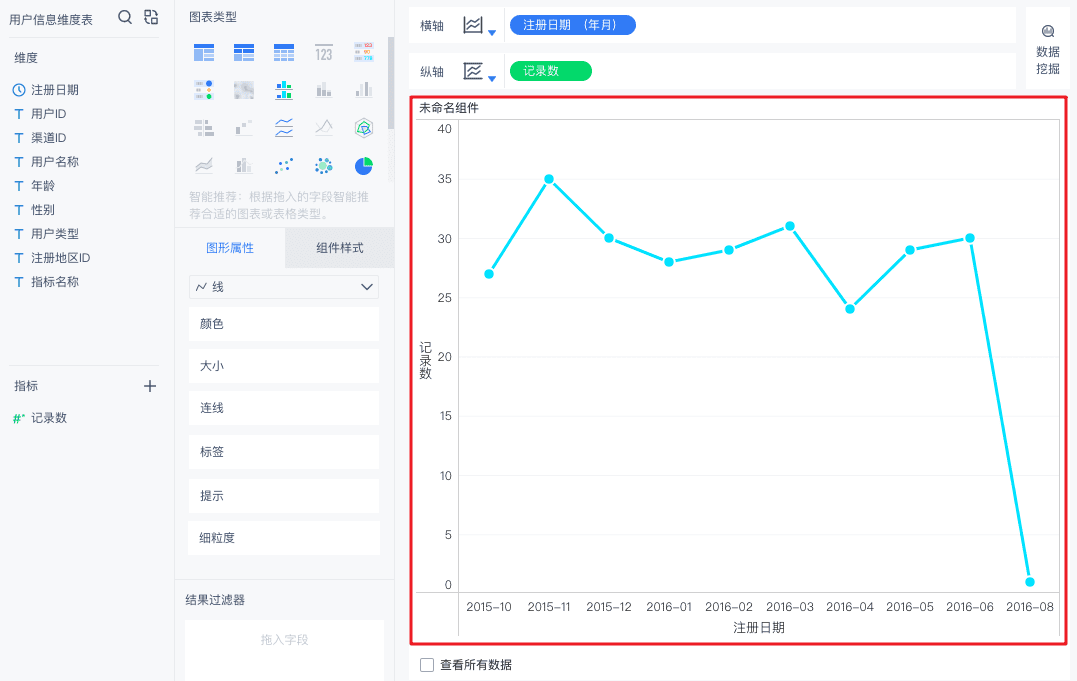Screen dimensions: 1077x681
Task: Click the 记录数 field pill on 纵轴
Action: click(x=550, y=71)
